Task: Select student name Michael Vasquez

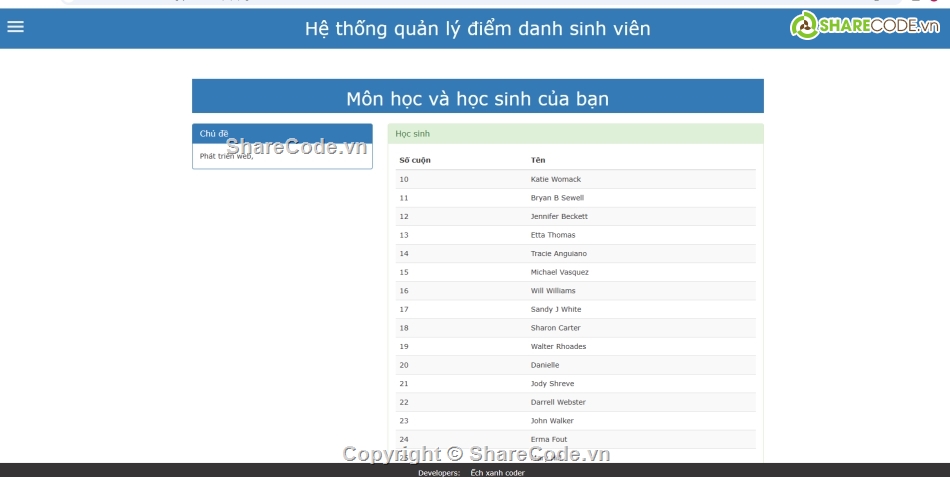Action: pos(560,272)
